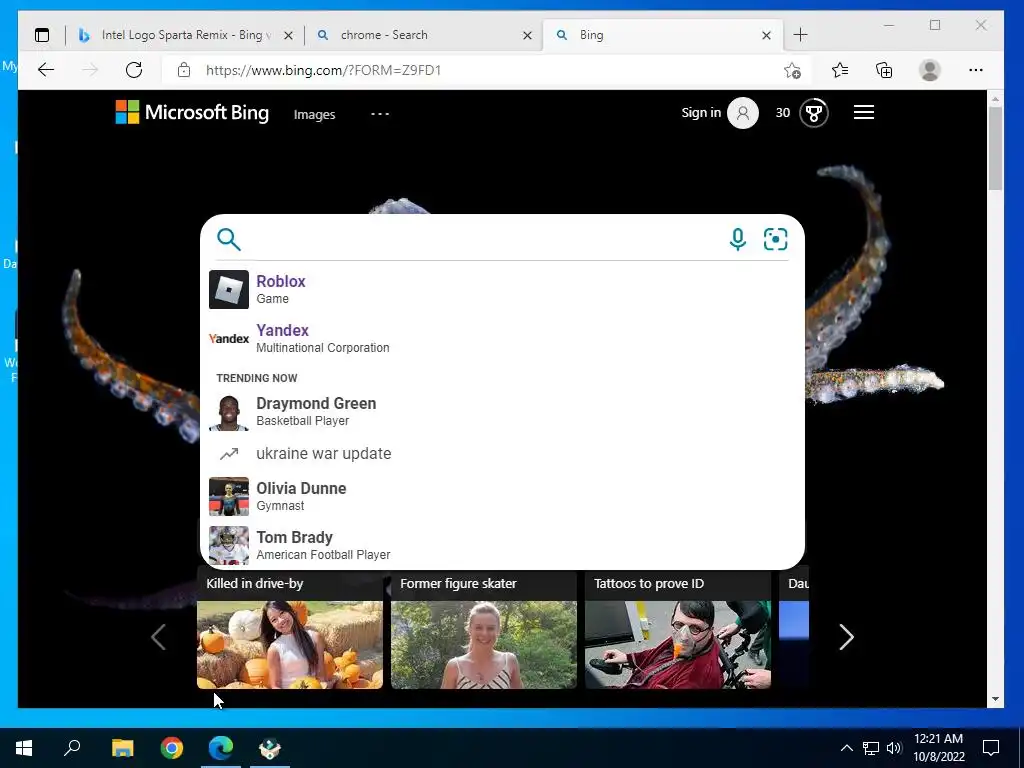Click the Edge back arrow button

46,70
